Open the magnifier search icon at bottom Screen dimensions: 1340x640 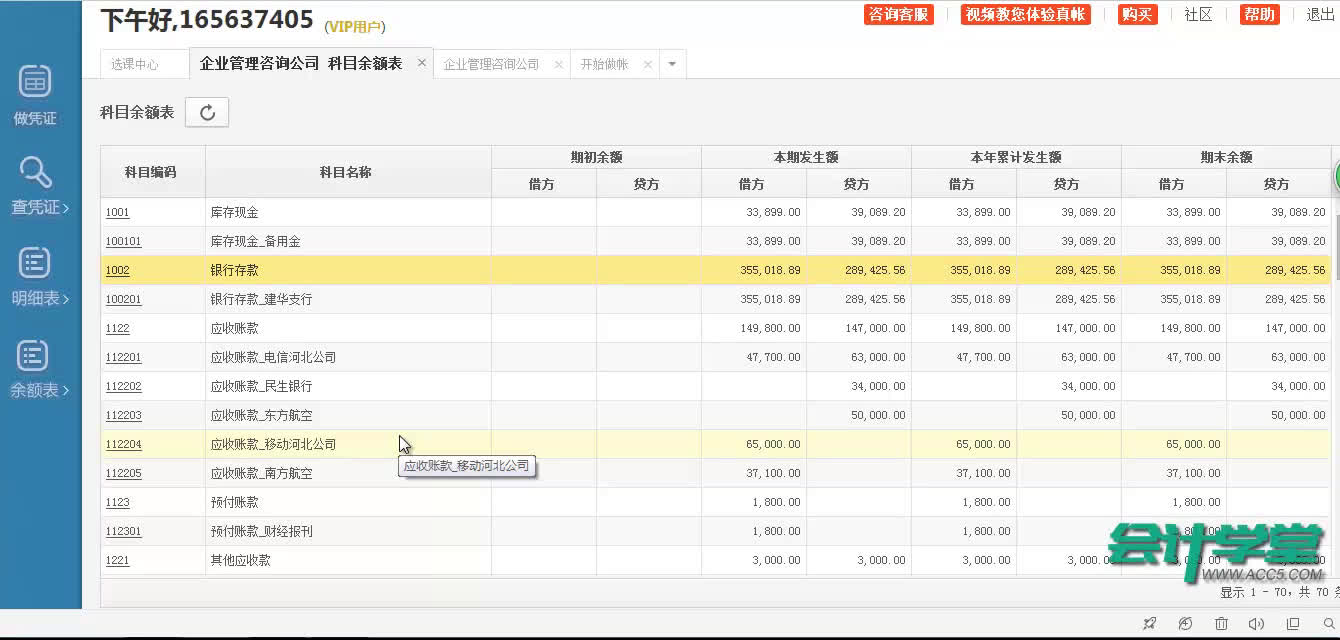coord(1329,623)
